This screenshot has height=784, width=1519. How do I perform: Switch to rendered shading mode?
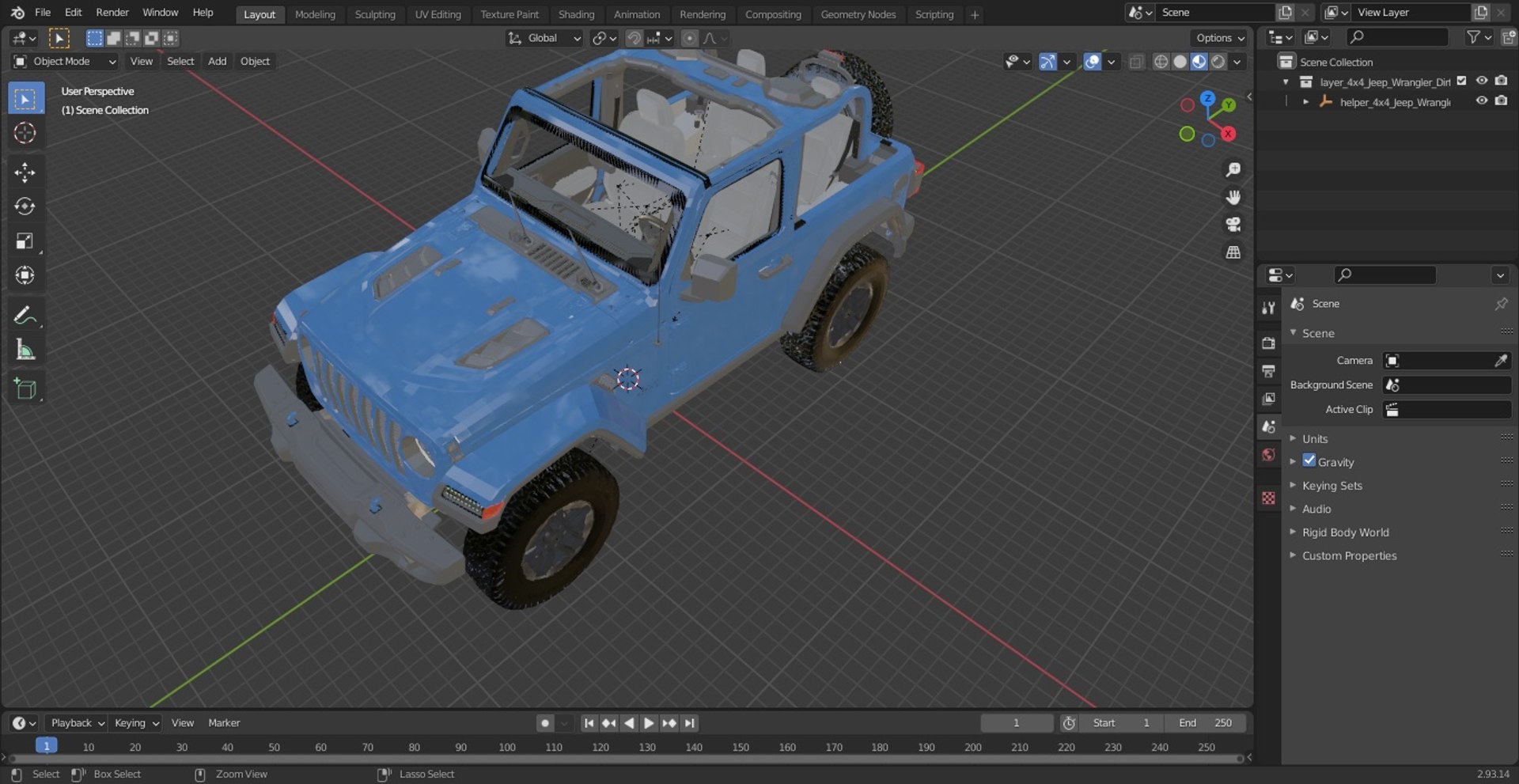(x=1218, y=62)
